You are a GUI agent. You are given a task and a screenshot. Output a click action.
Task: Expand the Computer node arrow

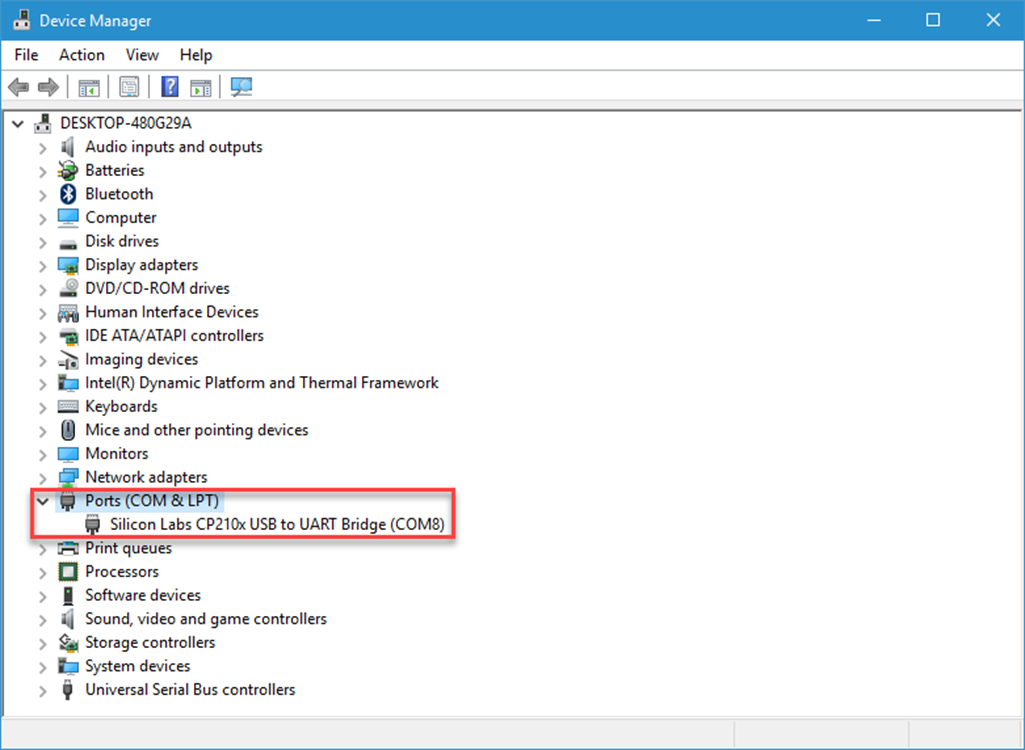[x=43, y=218]
